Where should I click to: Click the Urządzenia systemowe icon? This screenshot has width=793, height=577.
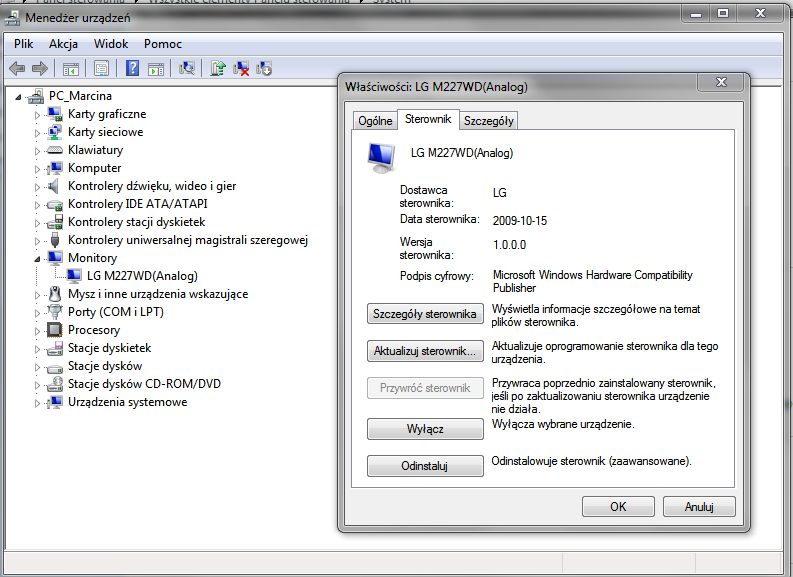pyautogui.click(x=55, y=402)
